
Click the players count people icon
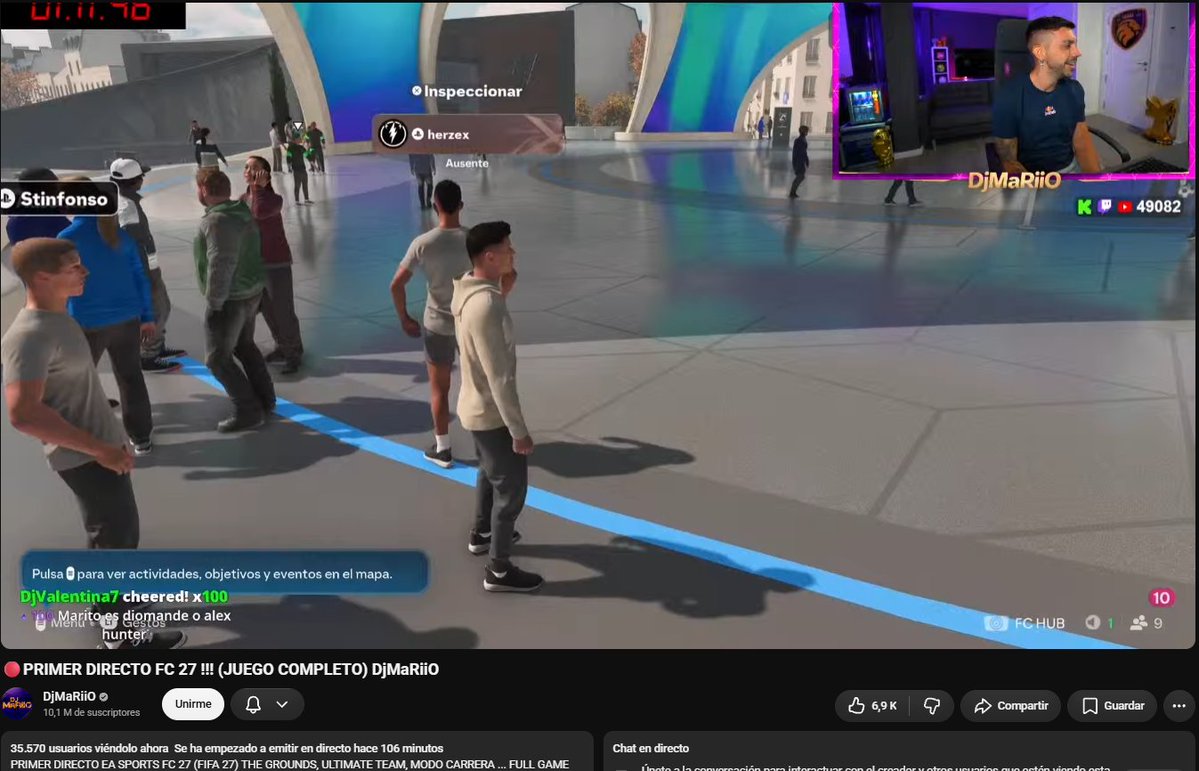pos(1139,623)
